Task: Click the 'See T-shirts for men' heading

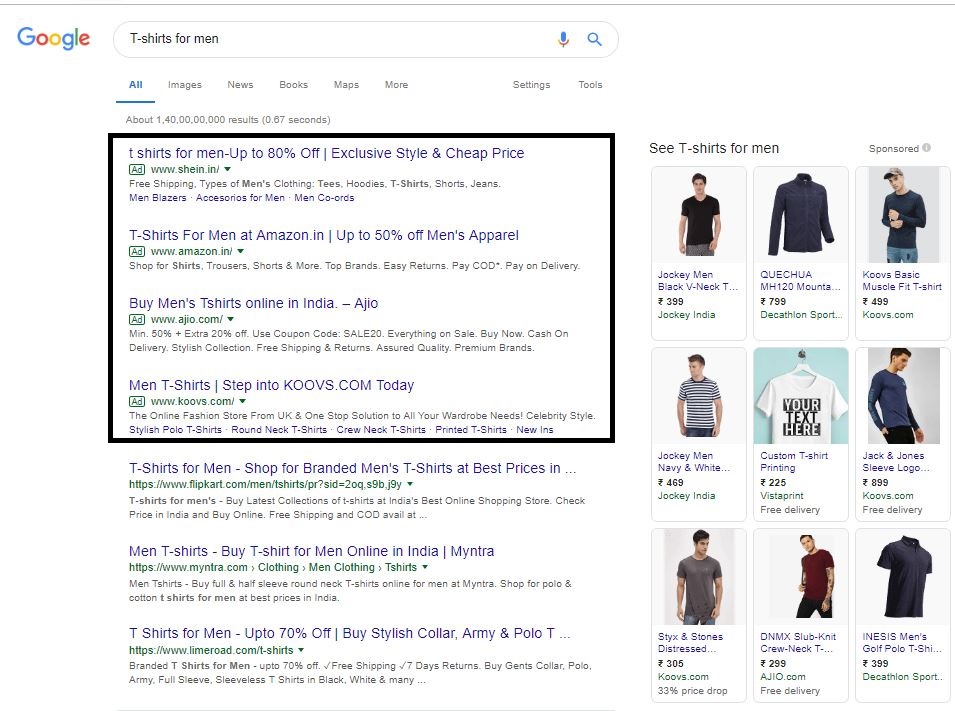Action: tap(714, 148)
